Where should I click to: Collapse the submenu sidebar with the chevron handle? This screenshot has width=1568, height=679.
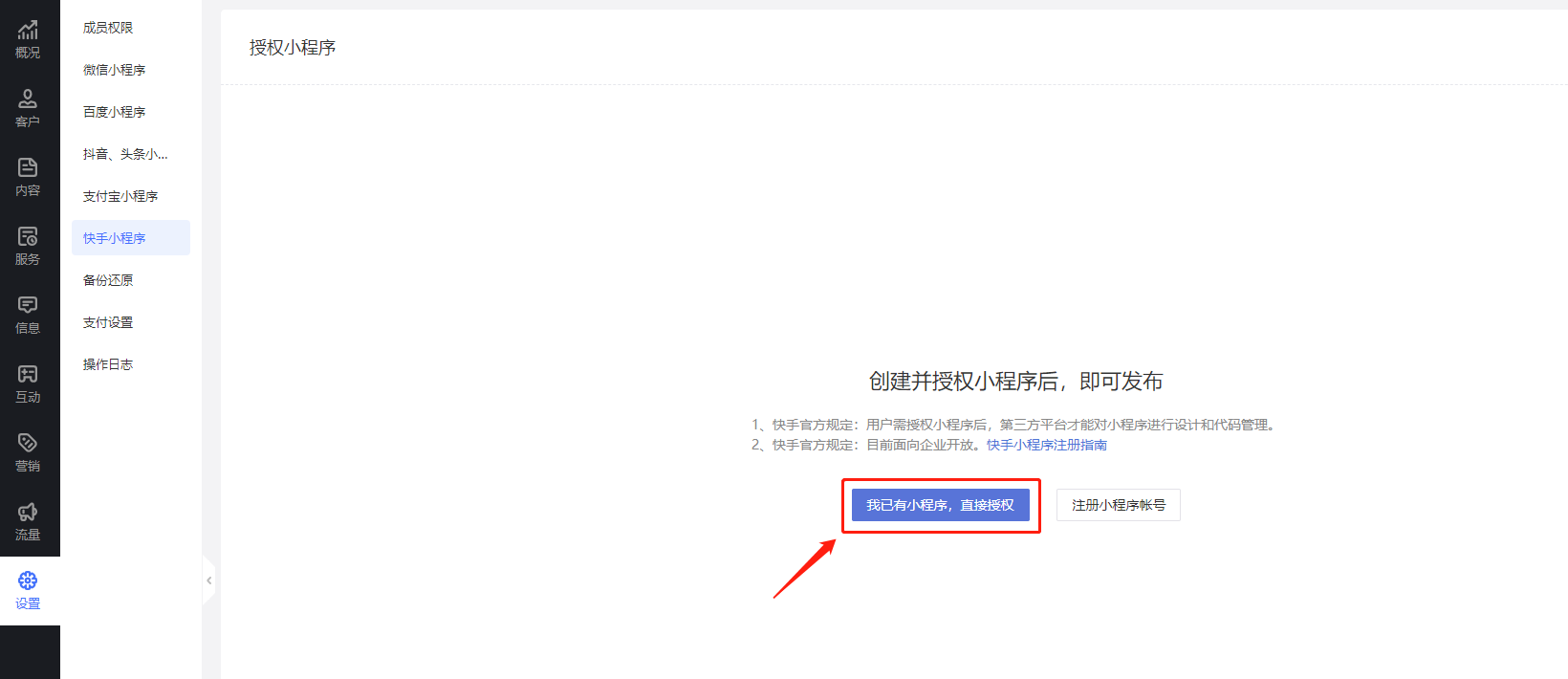pos(208,580)
